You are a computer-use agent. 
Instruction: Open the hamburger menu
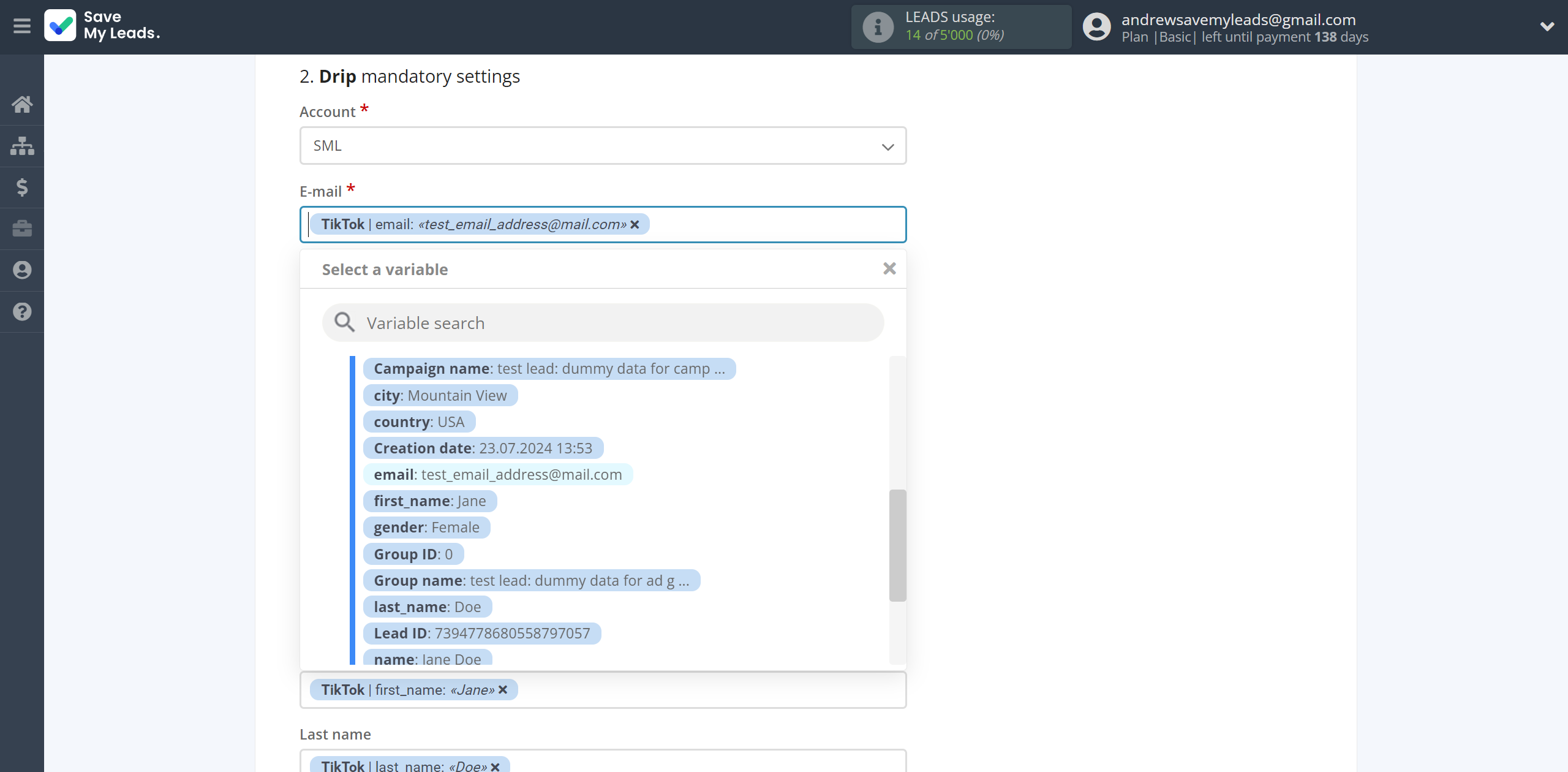click(22, 26)
